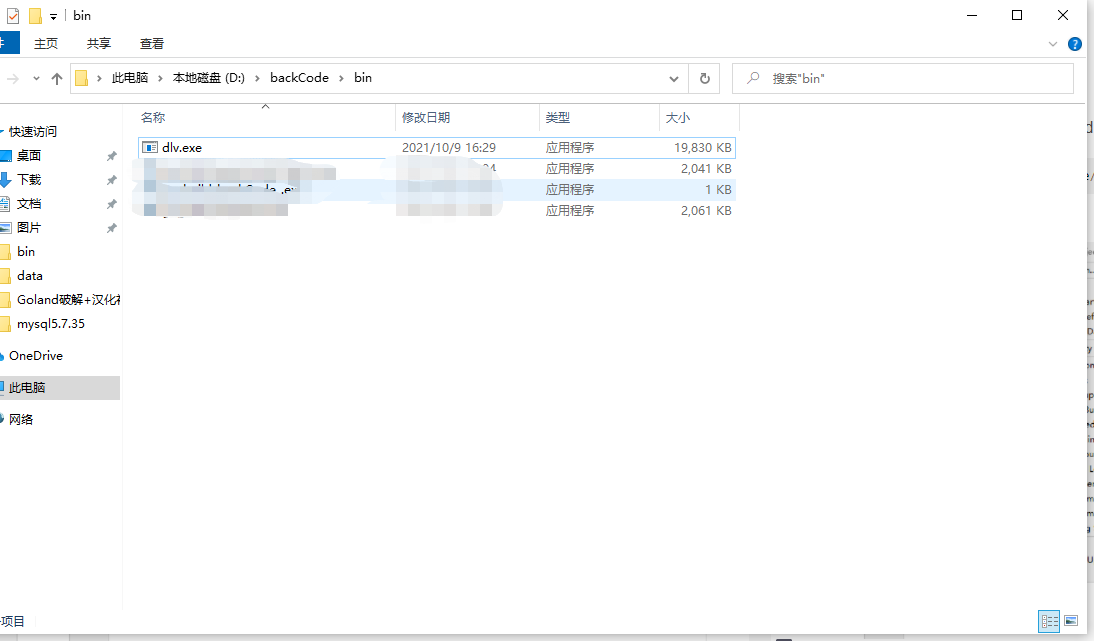Click the 应用程序 type of dlv.exe
This screenshot has width=1094, height=641.
(x=570, y=148)
